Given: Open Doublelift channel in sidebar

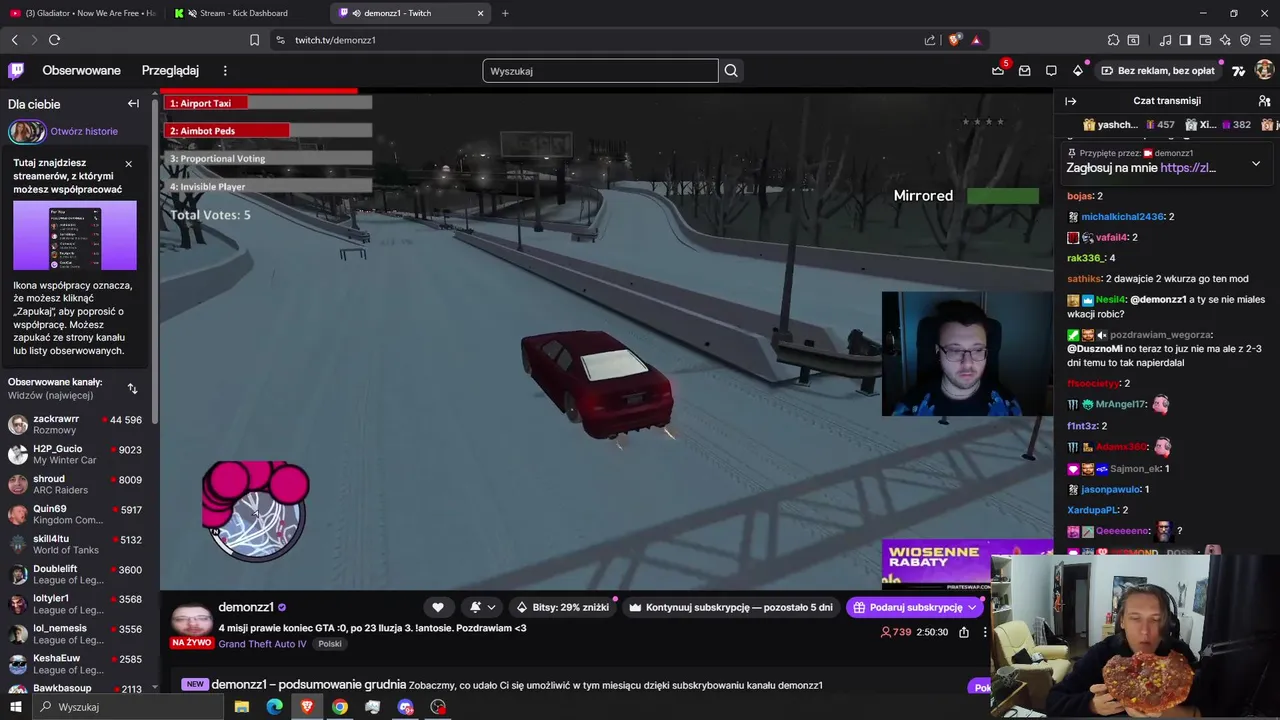Looking at the screenshot, I should [x=75, y=574].
